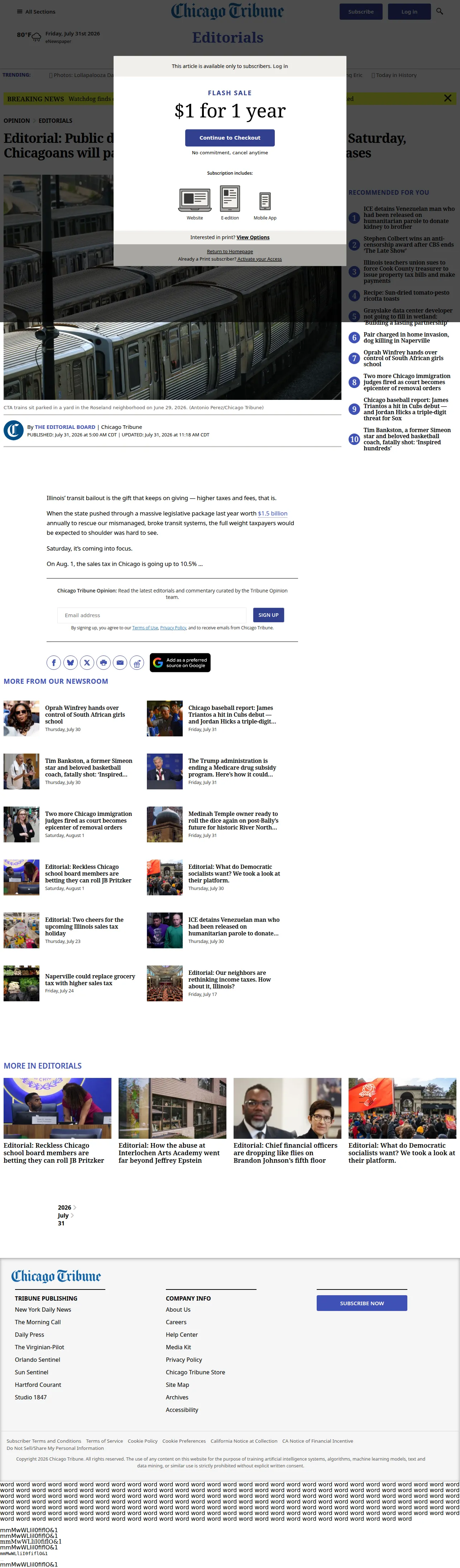
Task: Open Interlochen Arts Academy editorial image
Action: [x=172, y=1108]
